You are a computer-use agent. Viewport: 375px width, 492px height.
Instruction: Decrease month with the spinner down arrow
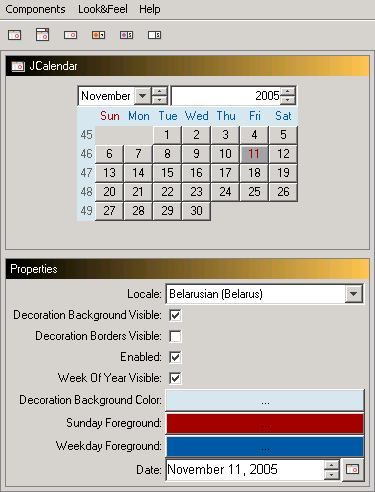tap(159, 100)
